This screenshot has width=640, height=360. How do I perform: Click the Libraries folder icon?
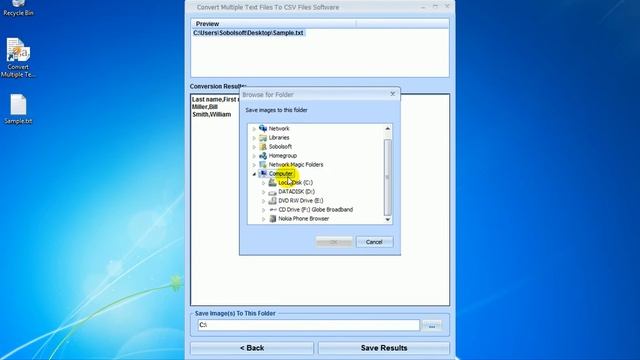[263, 138]
